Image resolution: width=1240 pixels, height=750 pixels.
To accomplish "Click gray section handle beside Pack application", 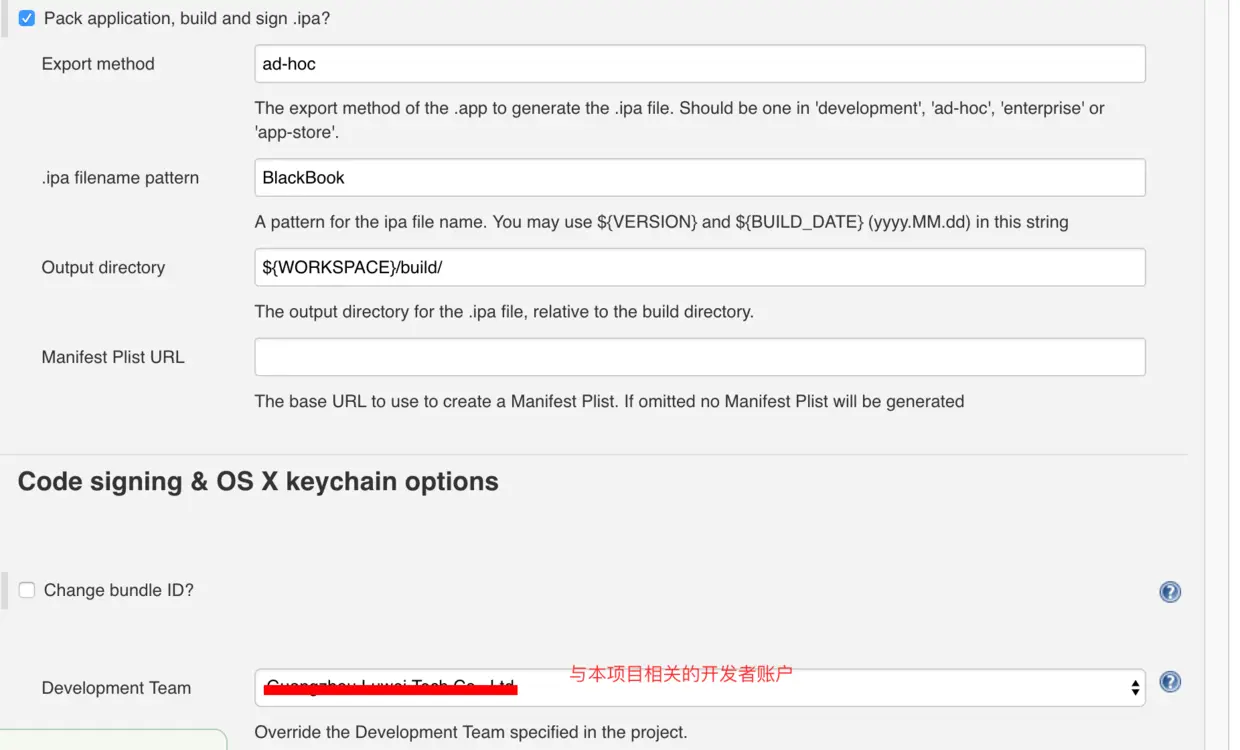I will pos(4,19).
